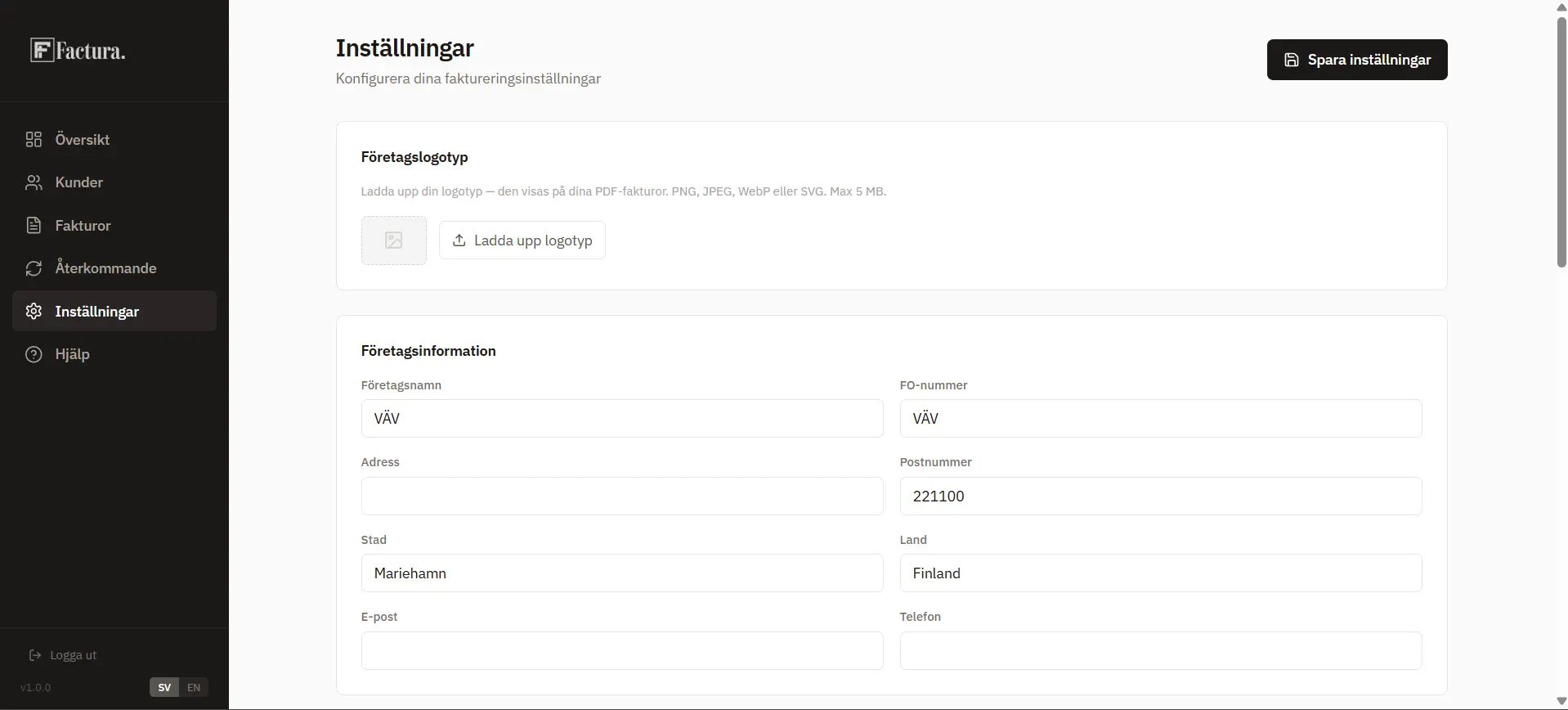Click the logo placeholder thumbnail

[x=394, y=240]
